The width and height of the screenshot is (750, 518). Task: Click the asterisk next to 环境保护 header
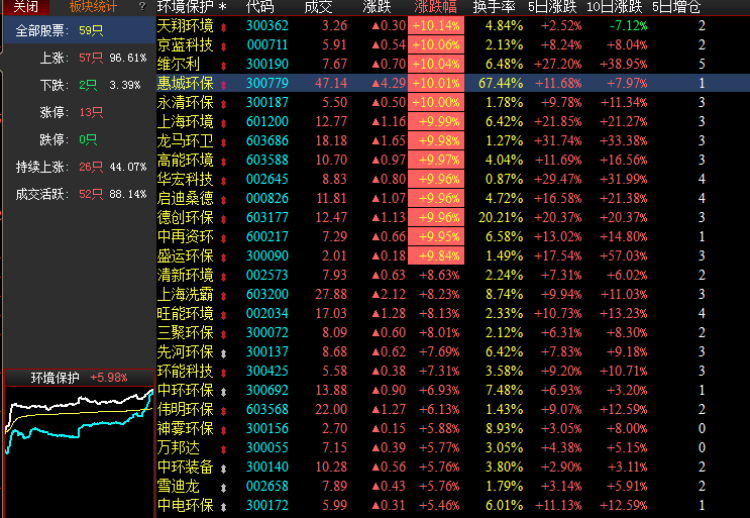coord(222,7)
